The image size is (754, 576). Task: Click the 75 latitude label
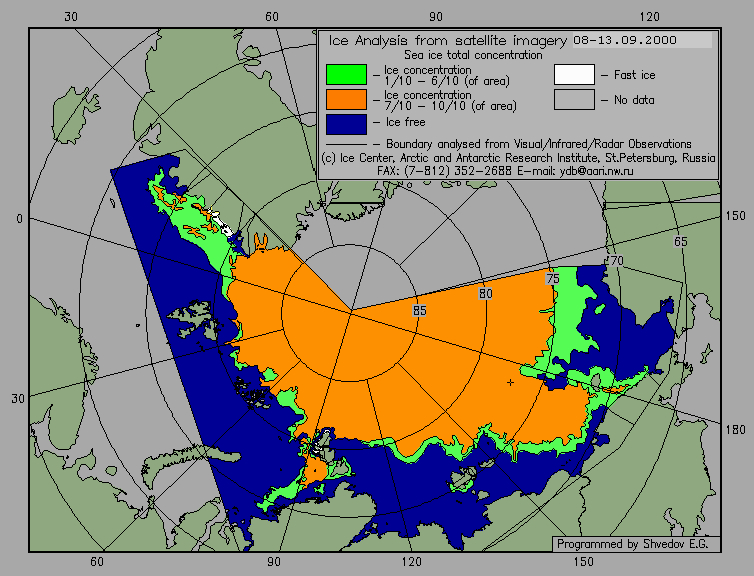click(553, 279)
